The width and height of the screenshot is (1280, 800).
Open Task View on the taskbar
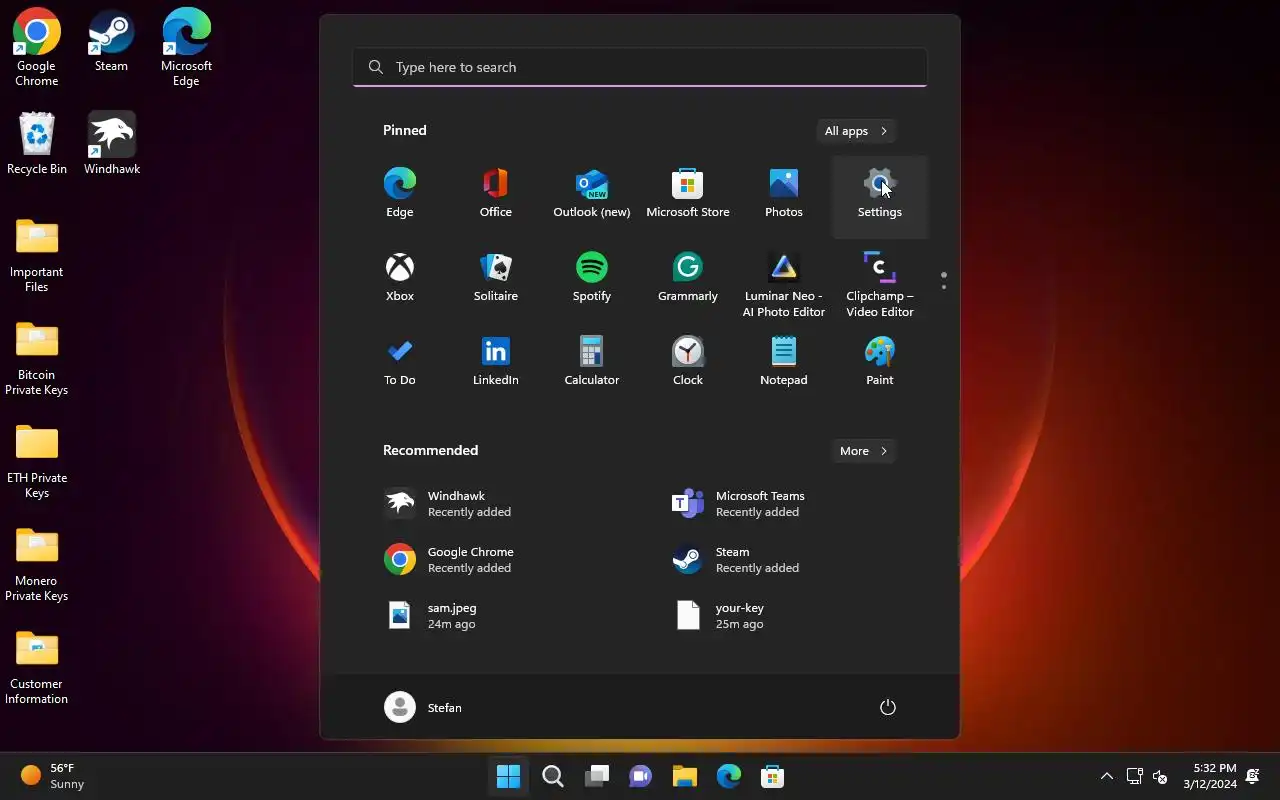597,776
